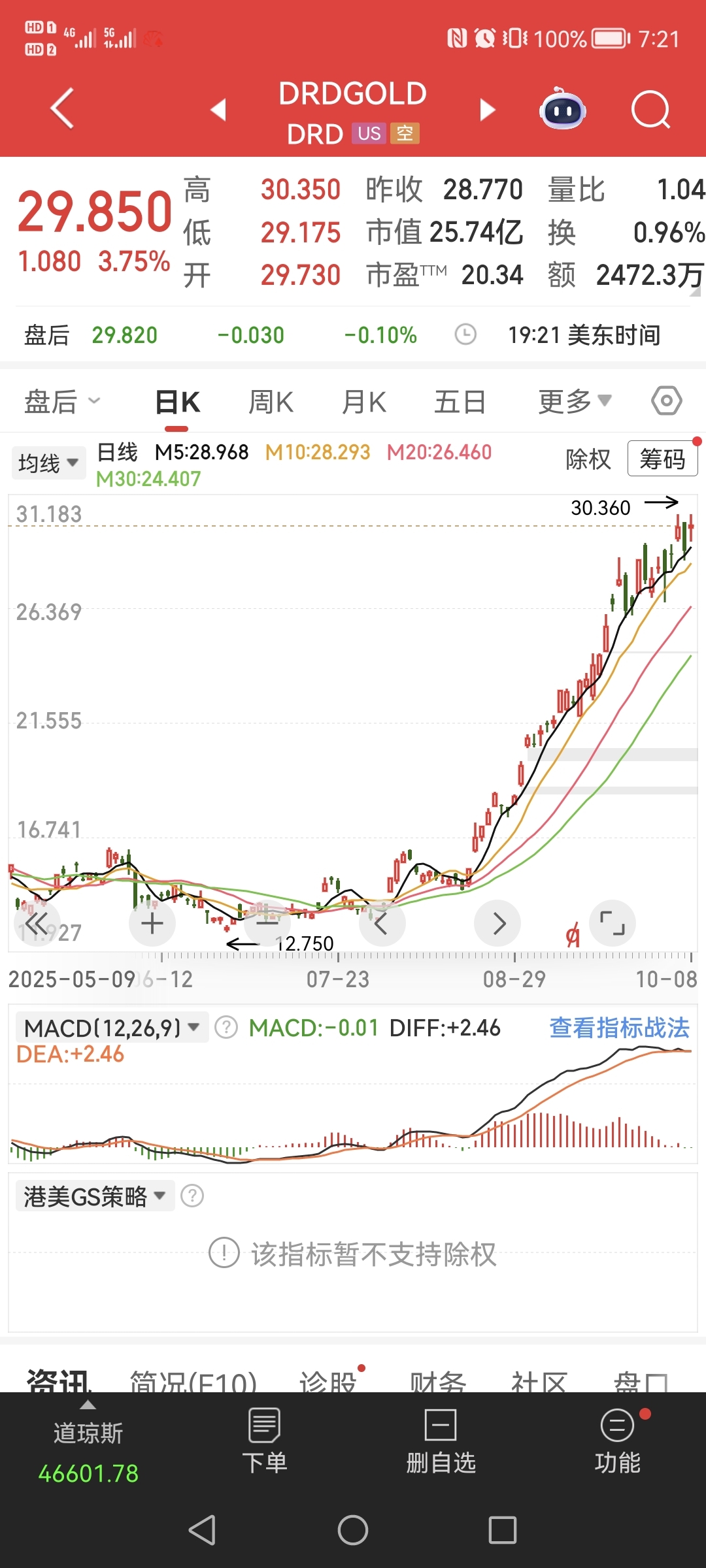Select 五日 chart tab
706x1568 pixels.
click(460, 402)
